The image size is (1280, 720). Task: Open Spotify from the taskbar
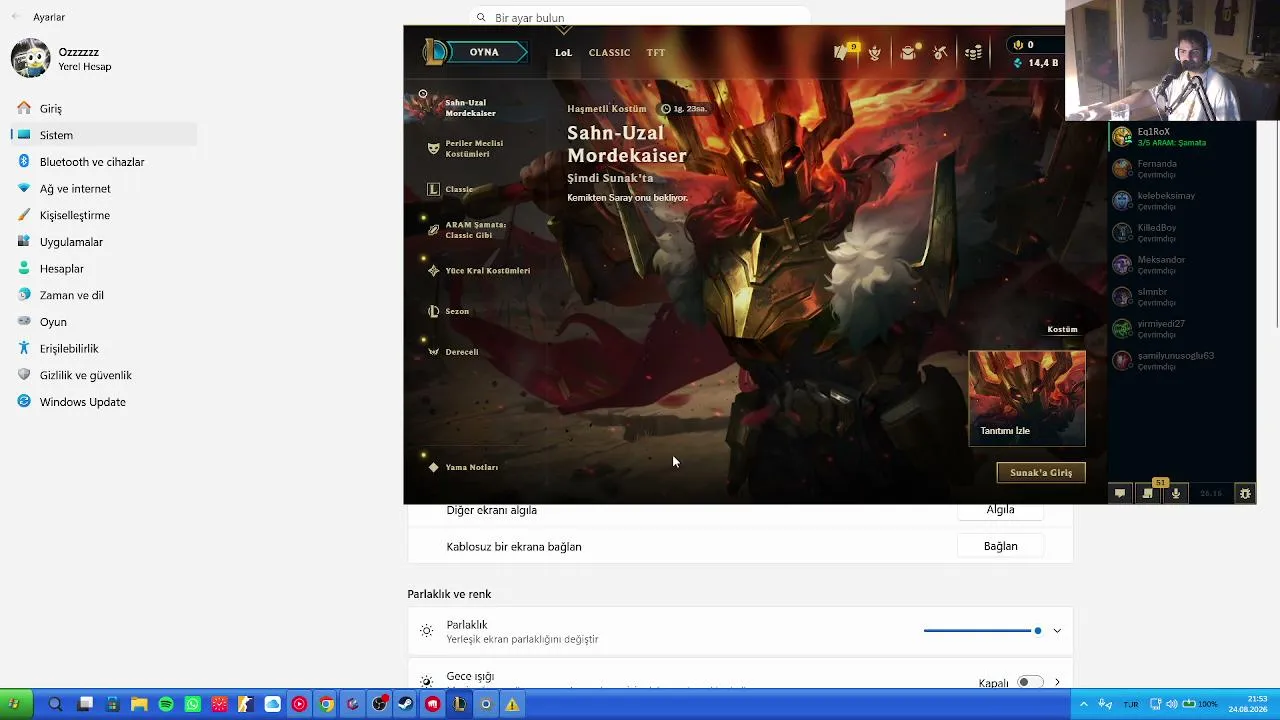(x=166, y=704)
